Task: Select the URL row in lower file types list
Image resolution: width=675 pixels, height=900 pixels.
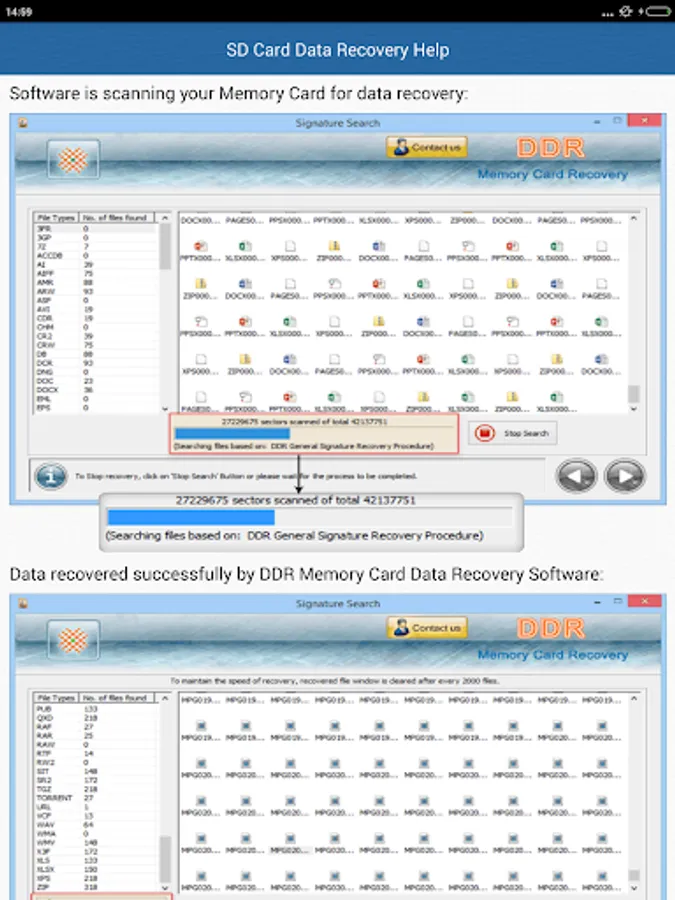Action: [95, 807]
